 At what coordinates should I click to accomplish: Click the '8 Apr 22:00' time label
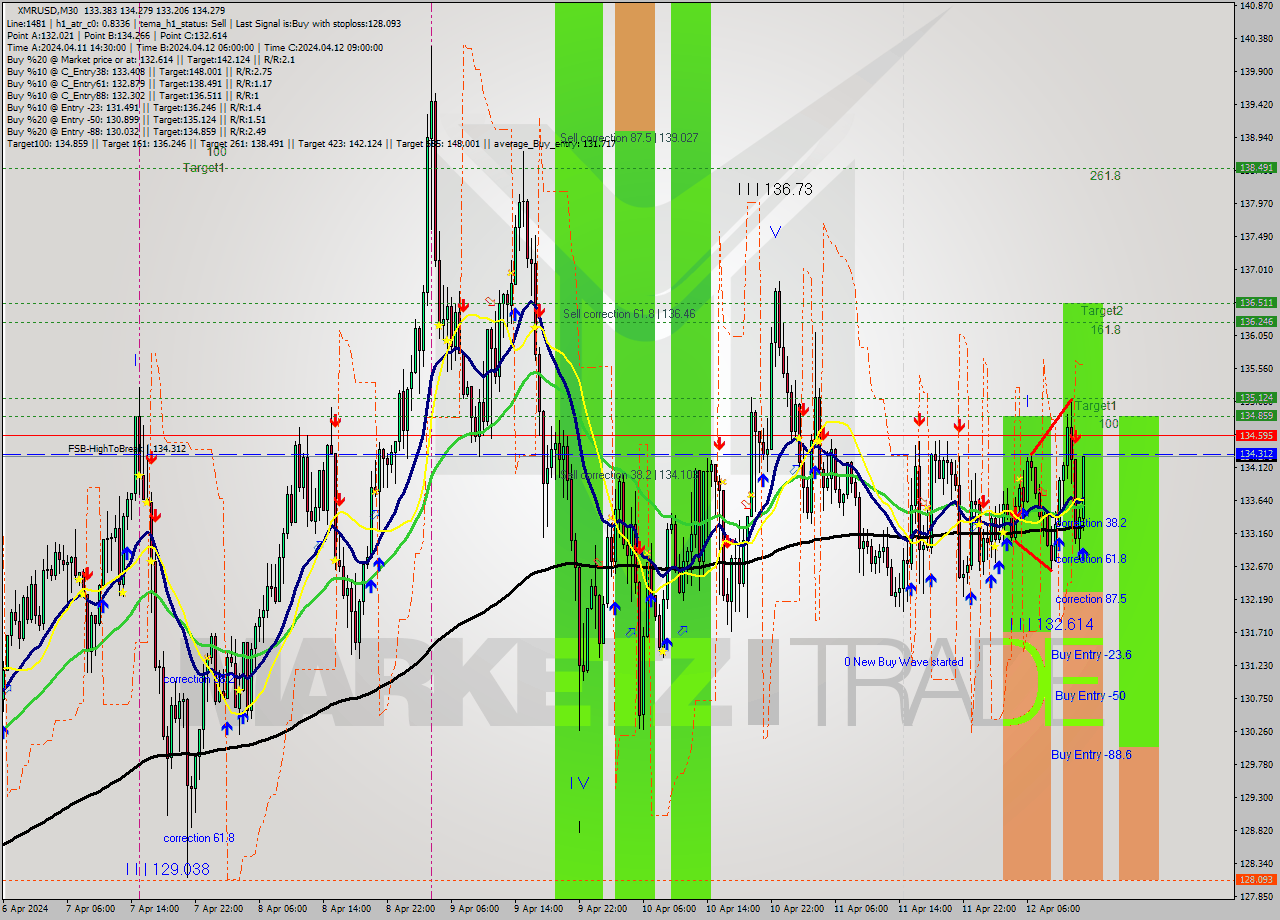click(409, 908)
